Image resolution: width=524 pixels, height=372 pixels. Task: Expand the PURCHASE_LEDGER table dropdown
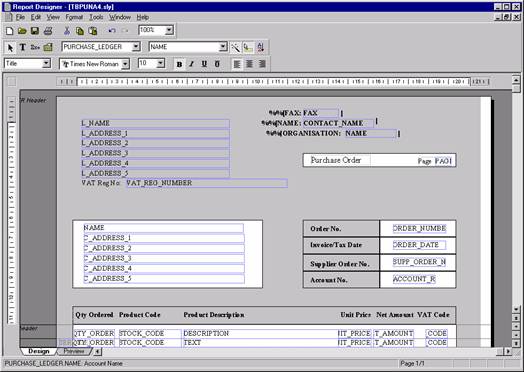[136, 47]
